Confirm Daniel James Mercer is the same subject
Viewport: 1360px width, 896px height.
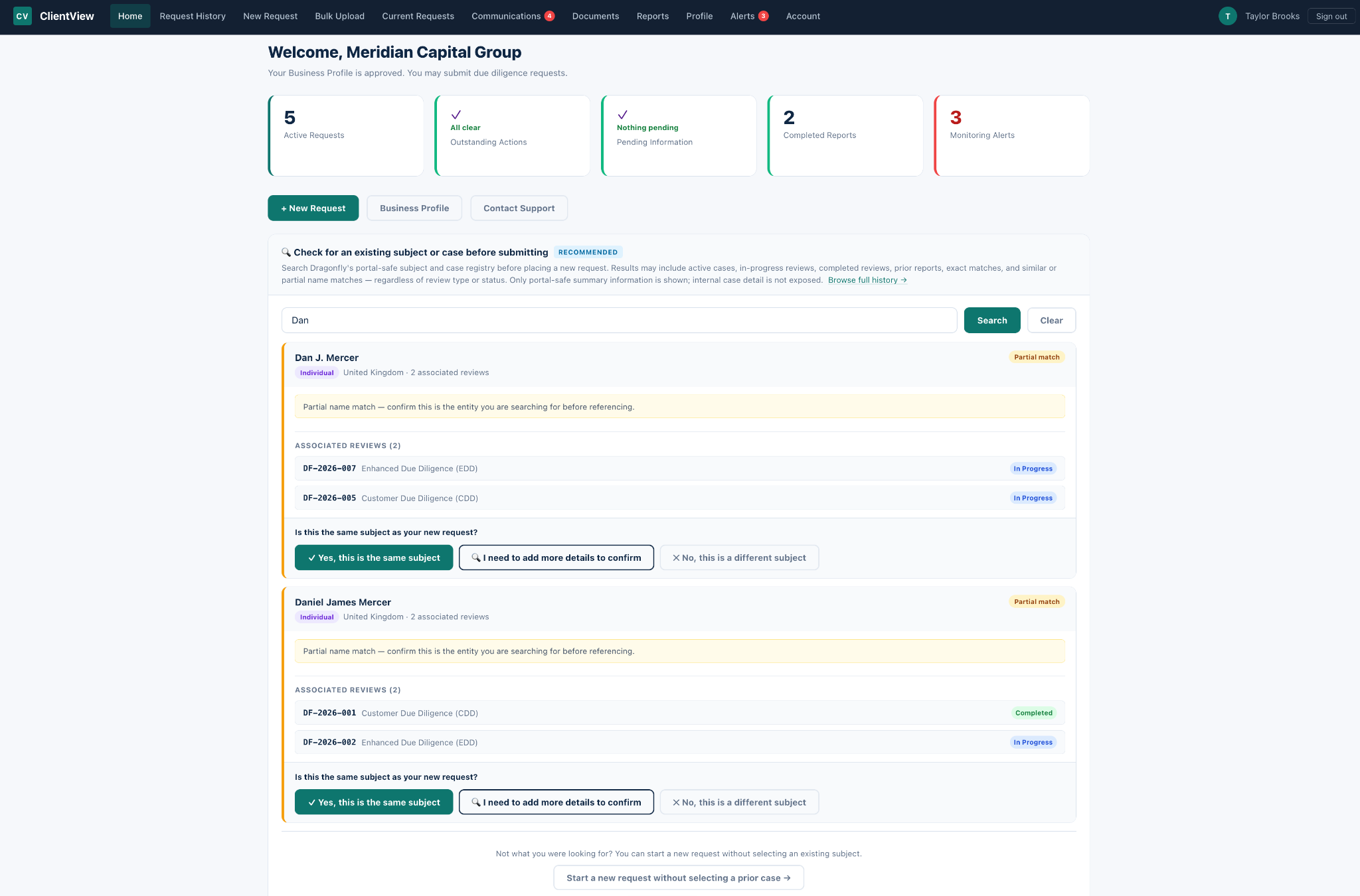coord(374,802)
